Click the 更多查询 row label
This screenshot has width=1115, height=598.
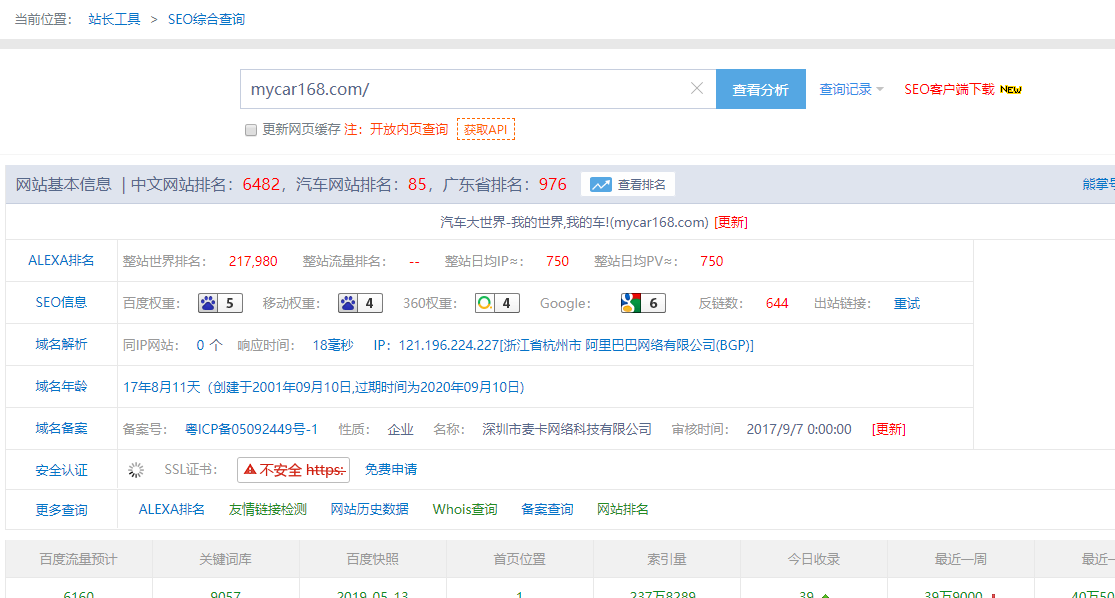61,510
